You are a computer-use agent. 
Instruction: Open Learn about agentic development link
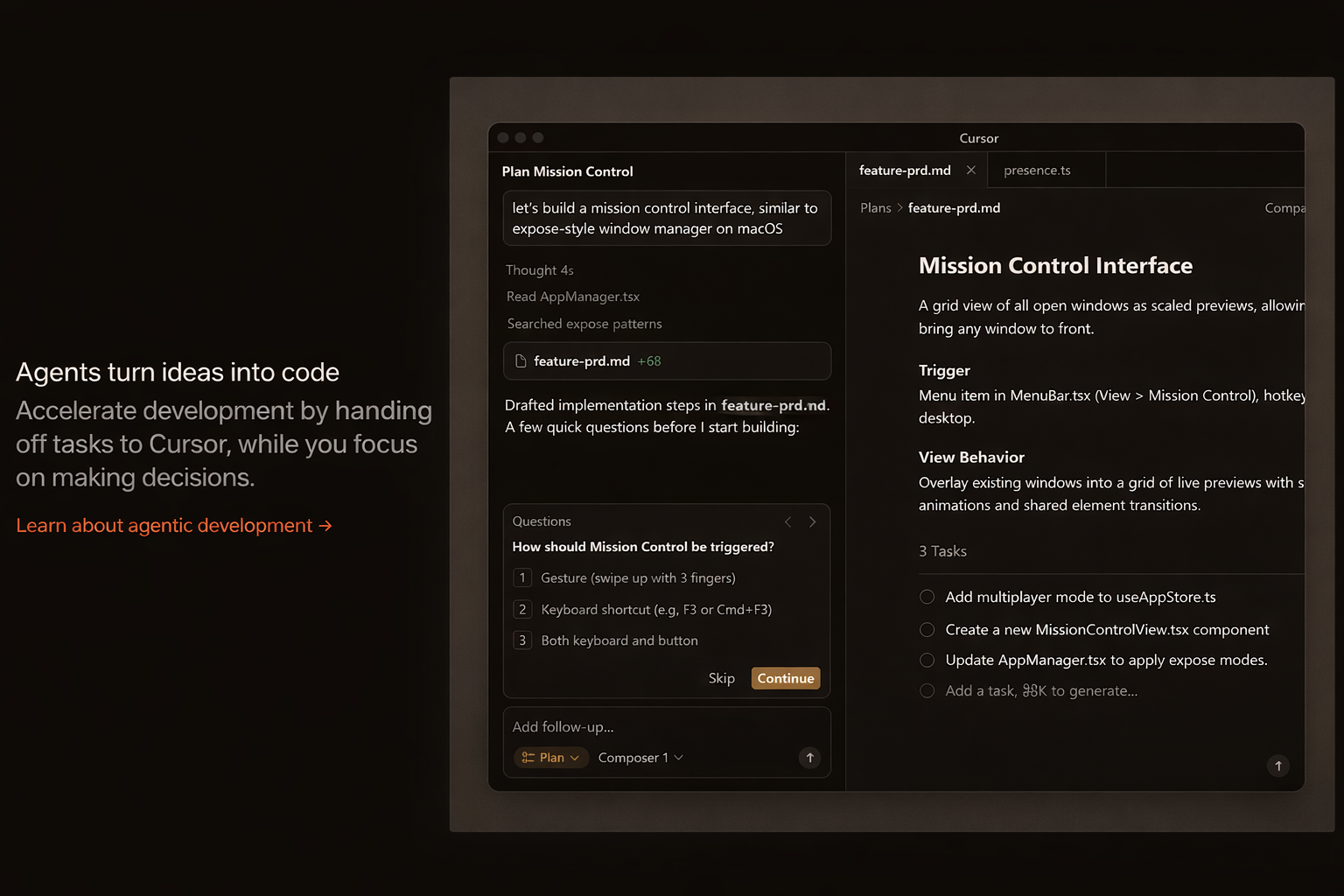173,526
